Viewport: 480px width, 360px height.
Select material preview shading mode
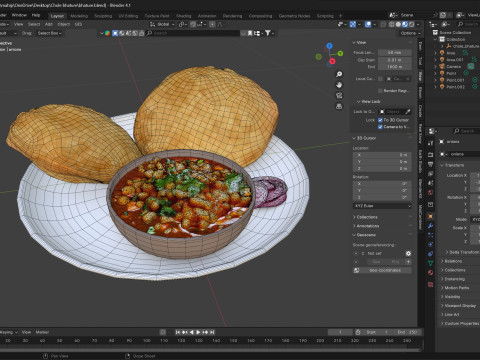coord(405,24)
